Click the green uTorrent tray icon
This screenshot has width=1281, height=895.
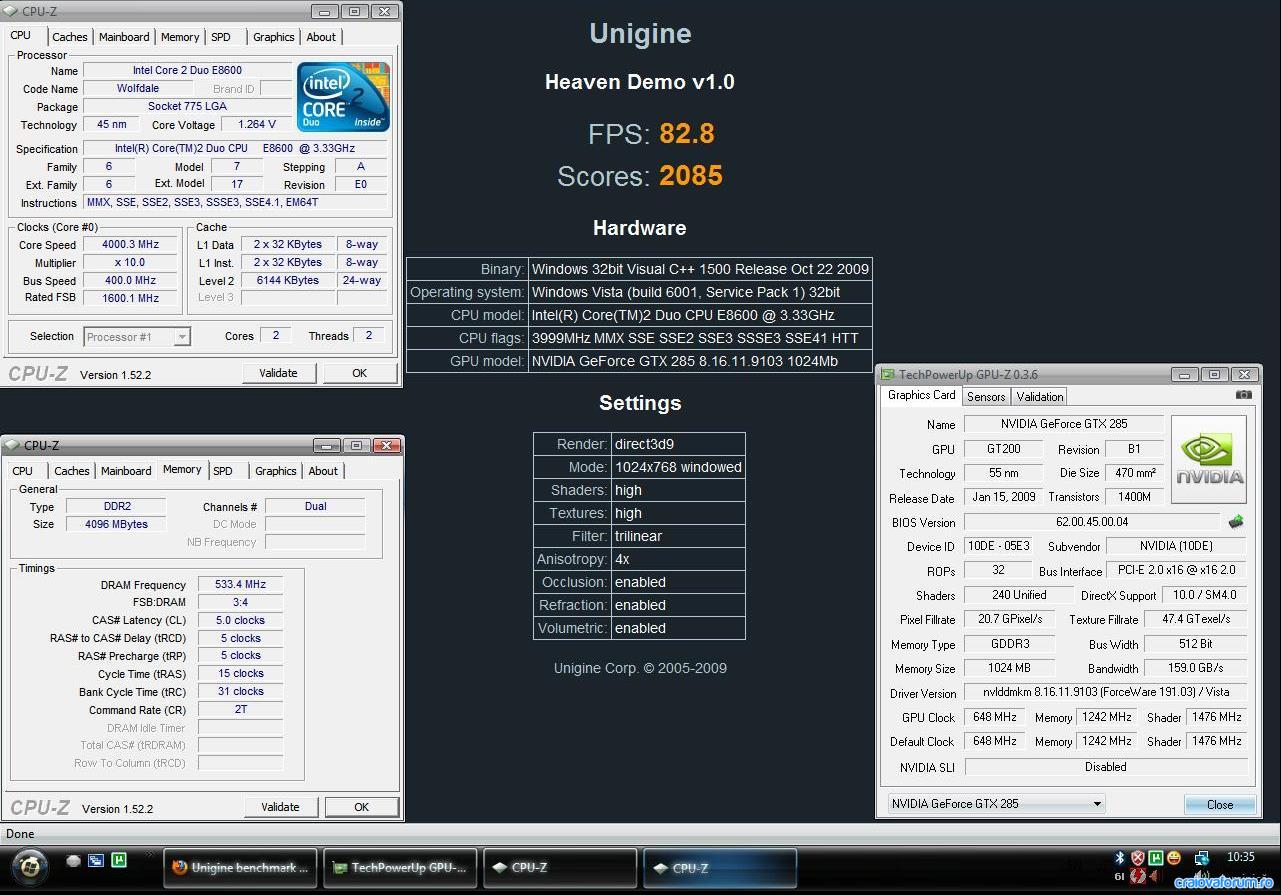point(1156,858)
